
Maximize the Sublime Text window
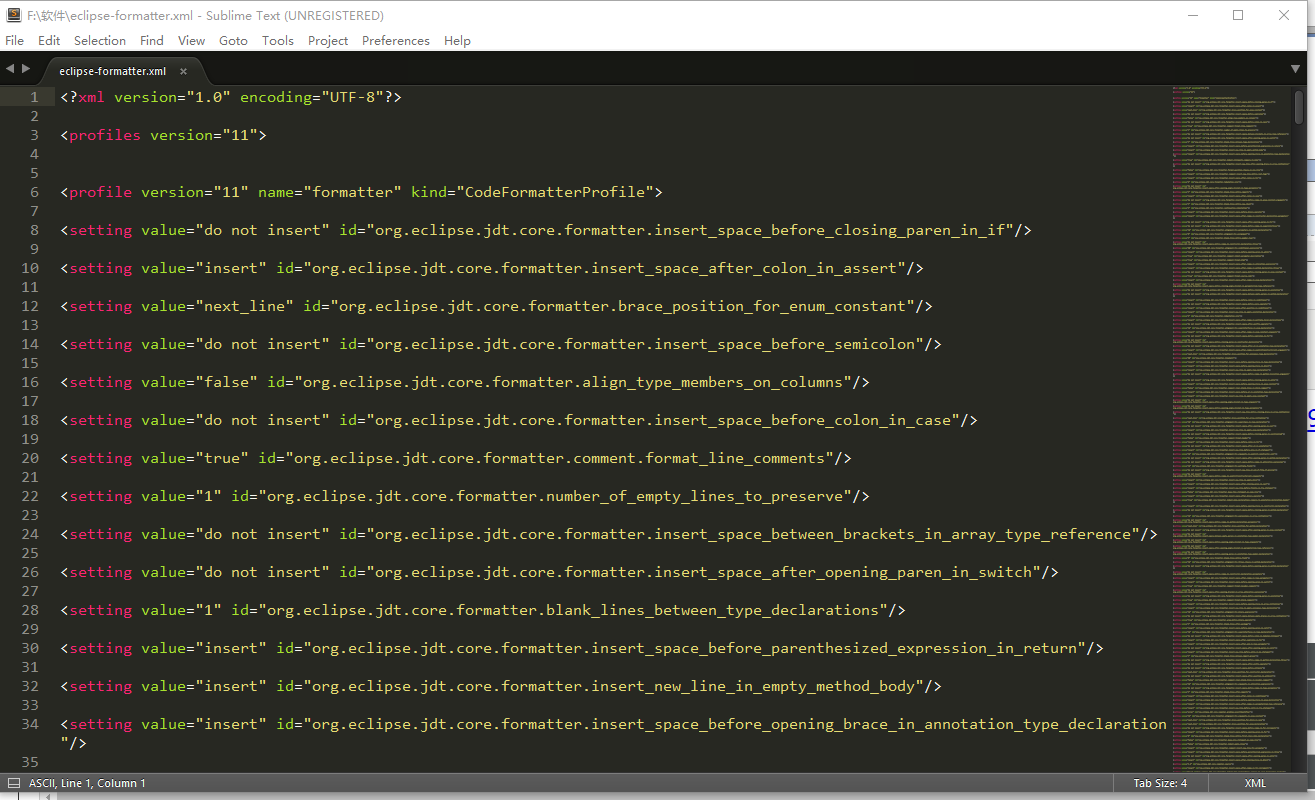point(1238,16)
